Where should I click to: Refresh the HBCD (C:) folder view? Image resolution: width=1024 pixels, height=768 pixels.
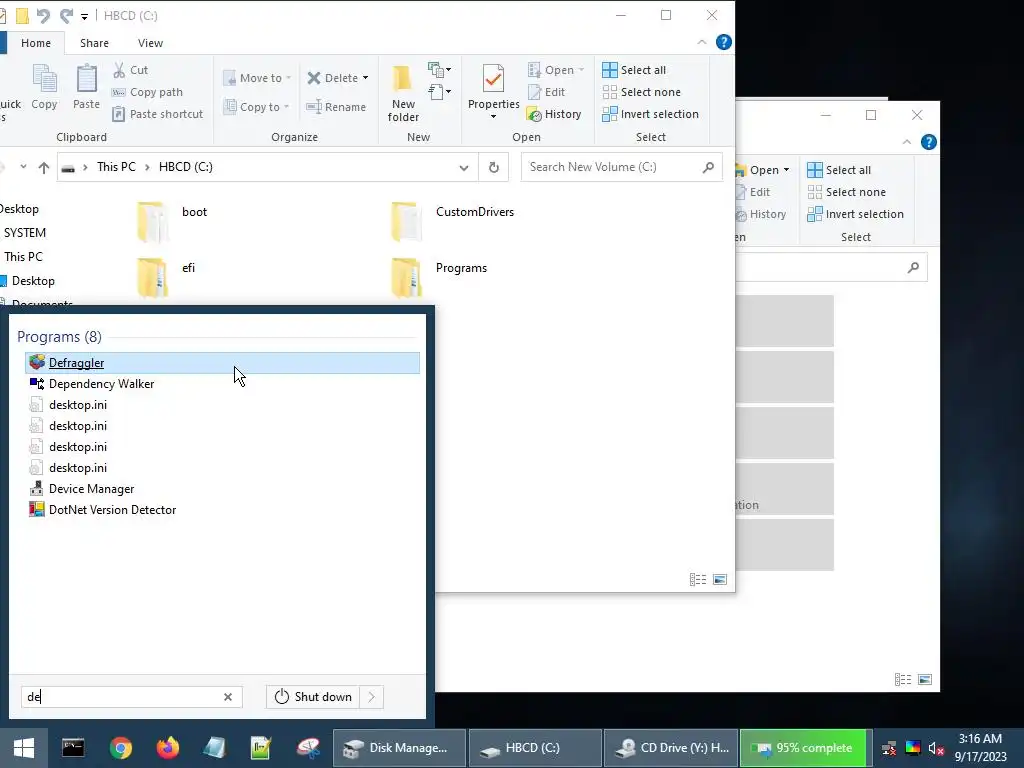tap(494, 167)
